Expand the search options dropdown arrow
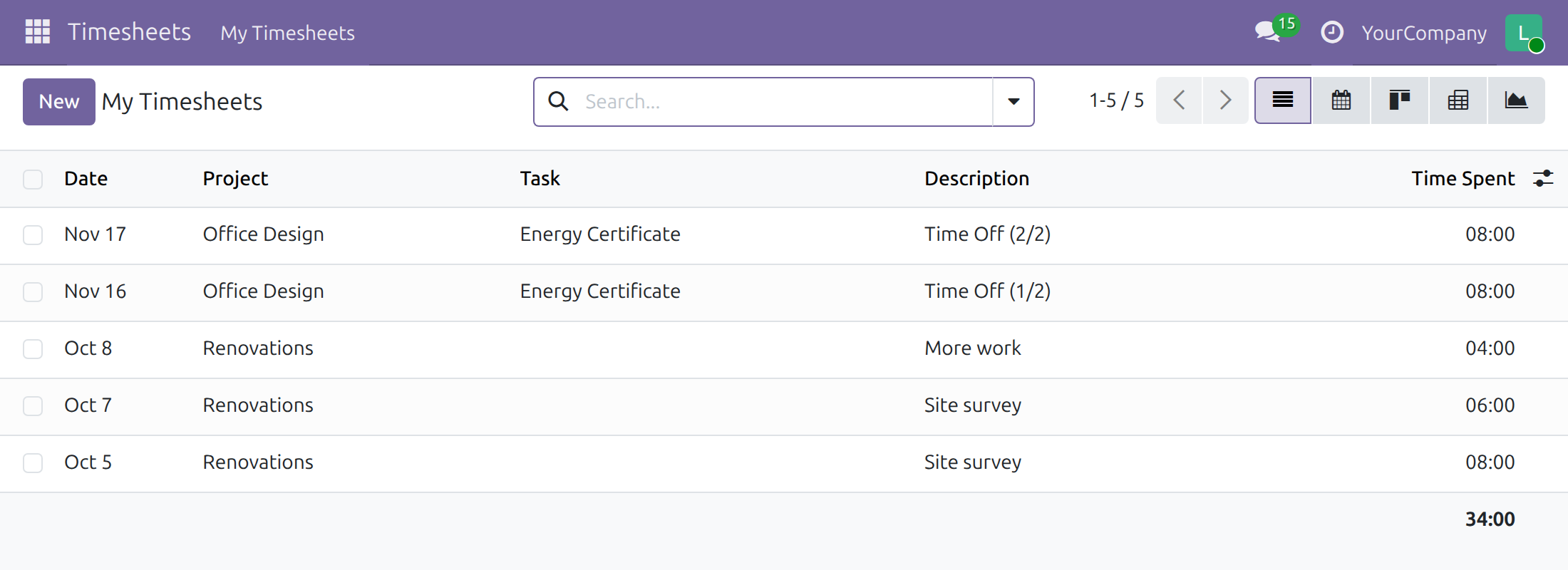Viewport: 1568px width, 570px height. [1013, 102]
